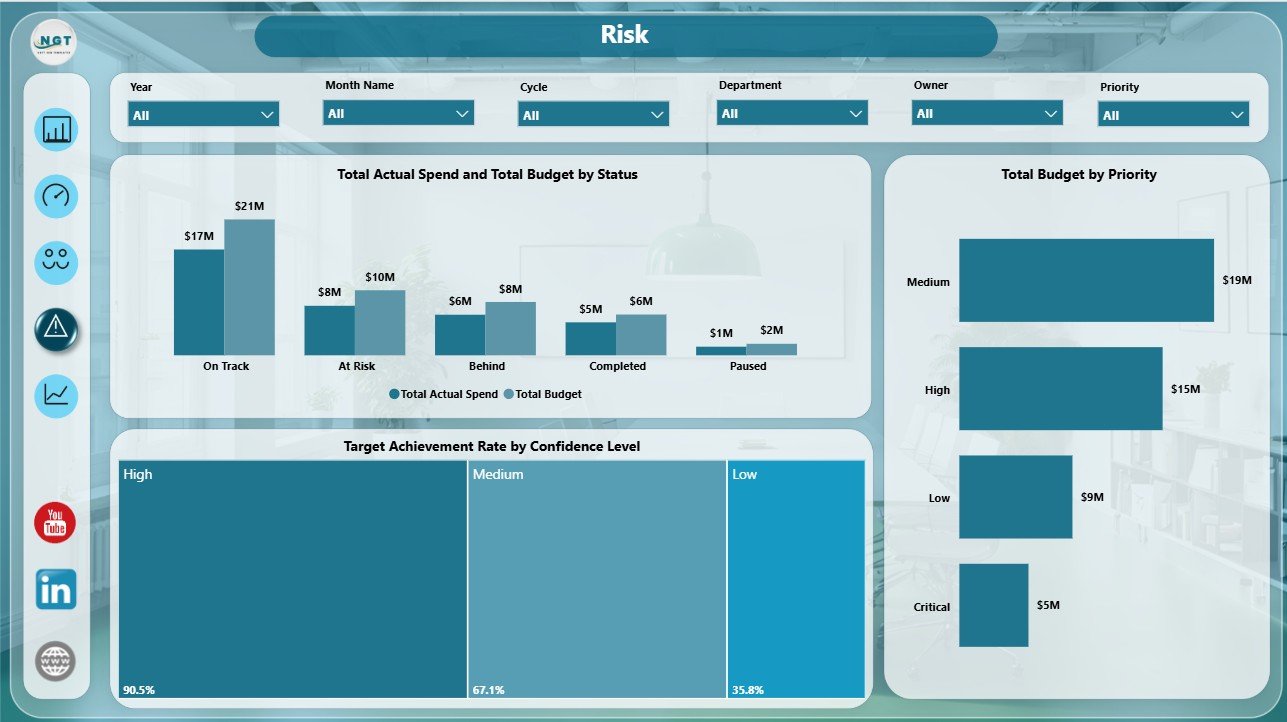1287x722 pixels.
Task: Select the Completed actual spend $5M bar
Action: pos(591,339)
